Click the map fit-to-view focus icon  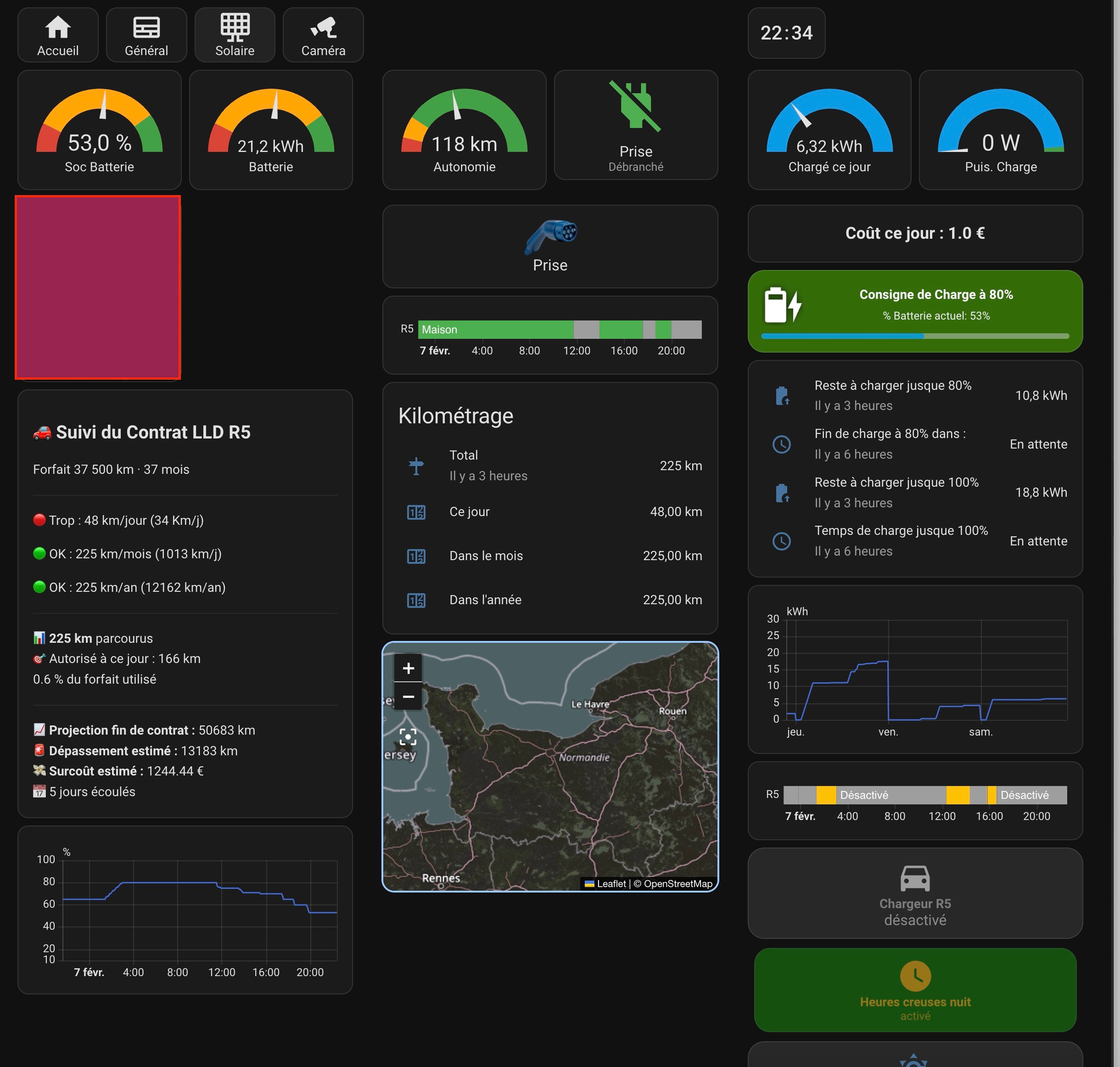pos(408,737)
